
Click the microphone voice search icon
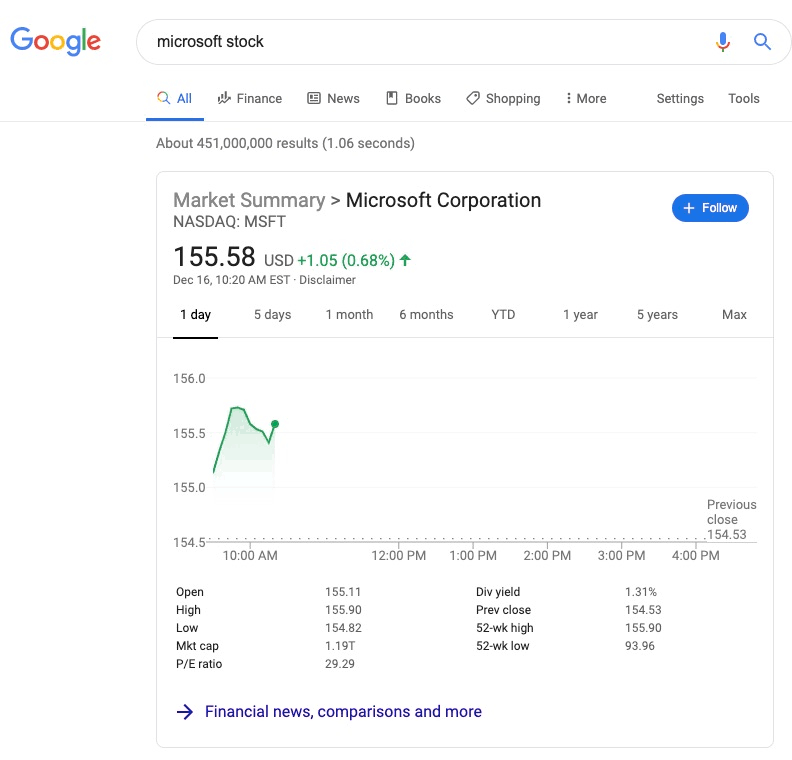(x=723, y=42)
